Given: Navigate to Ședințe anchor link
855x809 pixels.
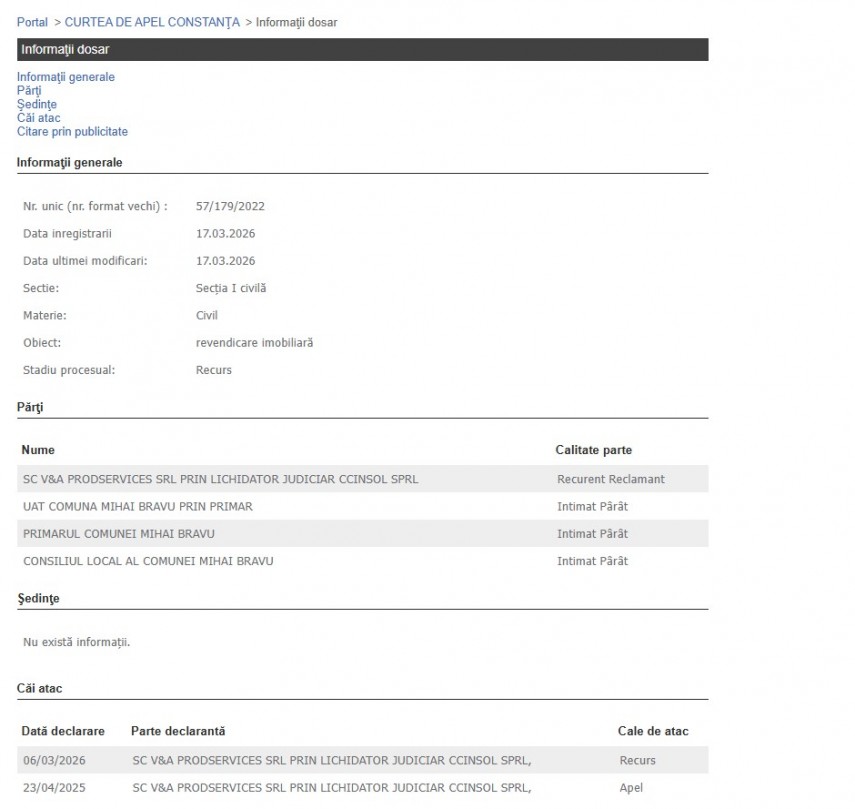Looking at the screenshot, I should (37, 104).
